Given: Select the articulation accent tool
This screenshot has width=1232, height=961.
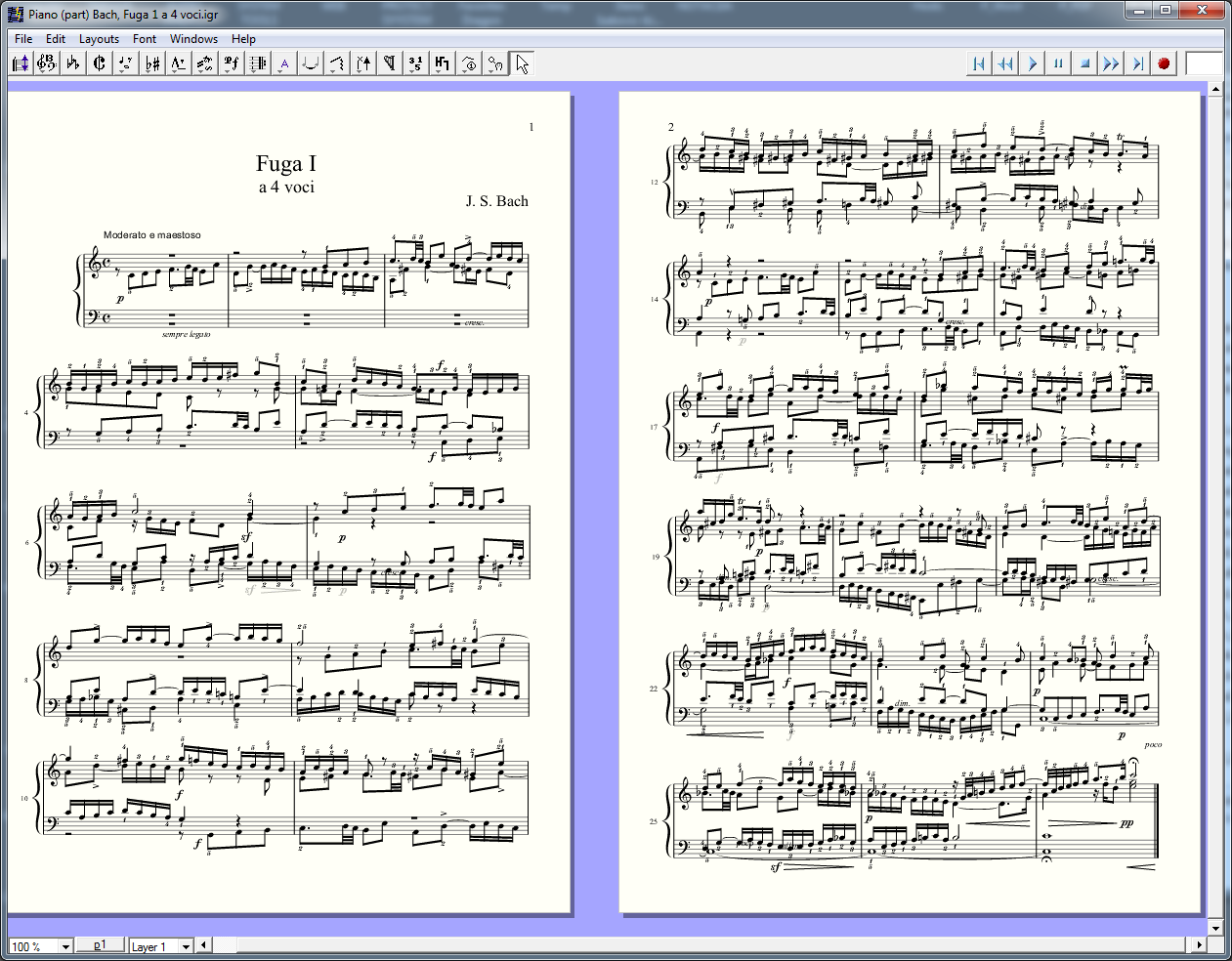Looking at the screenshot, I should pyautogui.click(x=178, y=64).
